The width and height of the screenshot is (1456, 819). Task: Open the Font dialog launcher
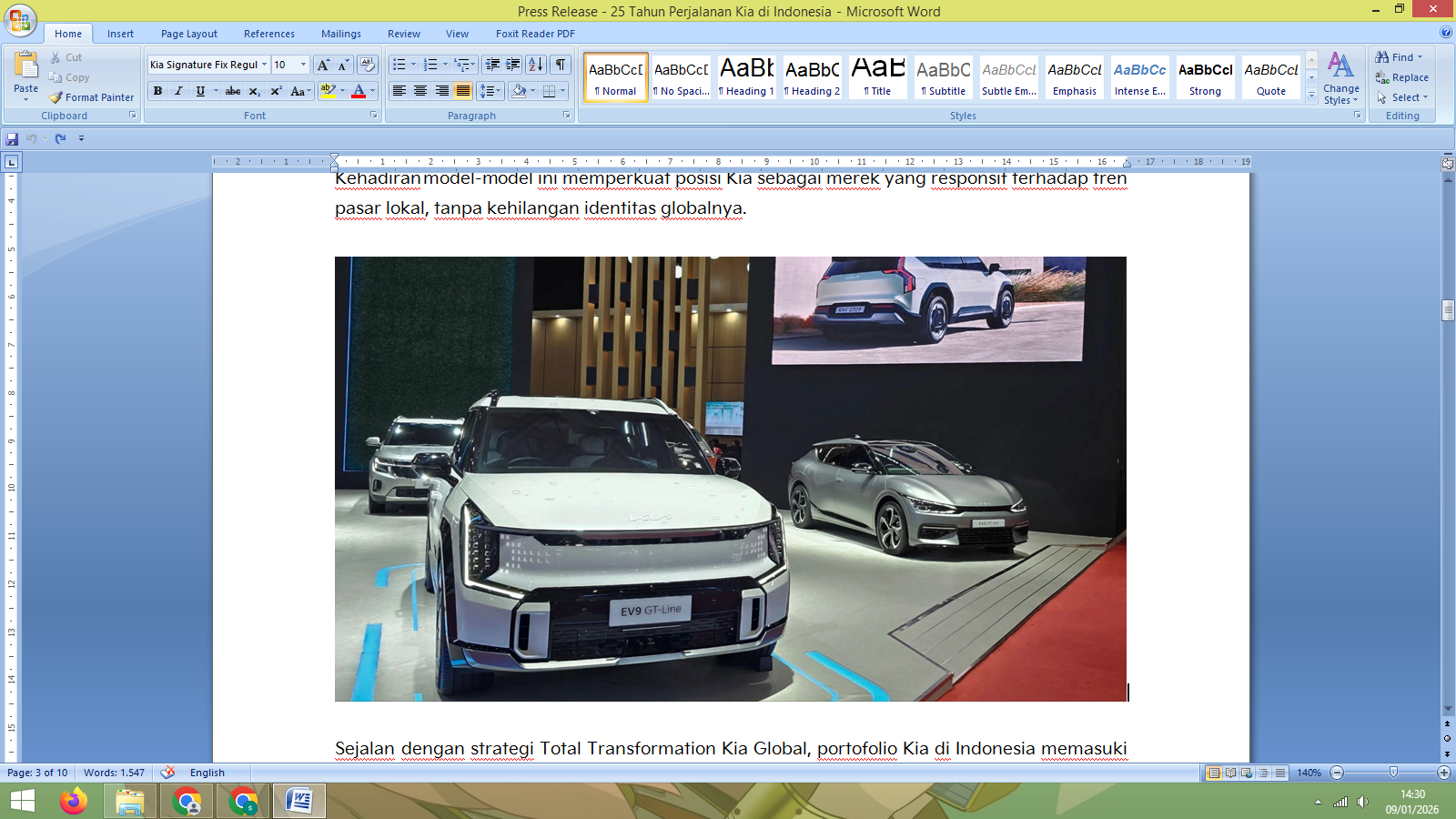373,116
